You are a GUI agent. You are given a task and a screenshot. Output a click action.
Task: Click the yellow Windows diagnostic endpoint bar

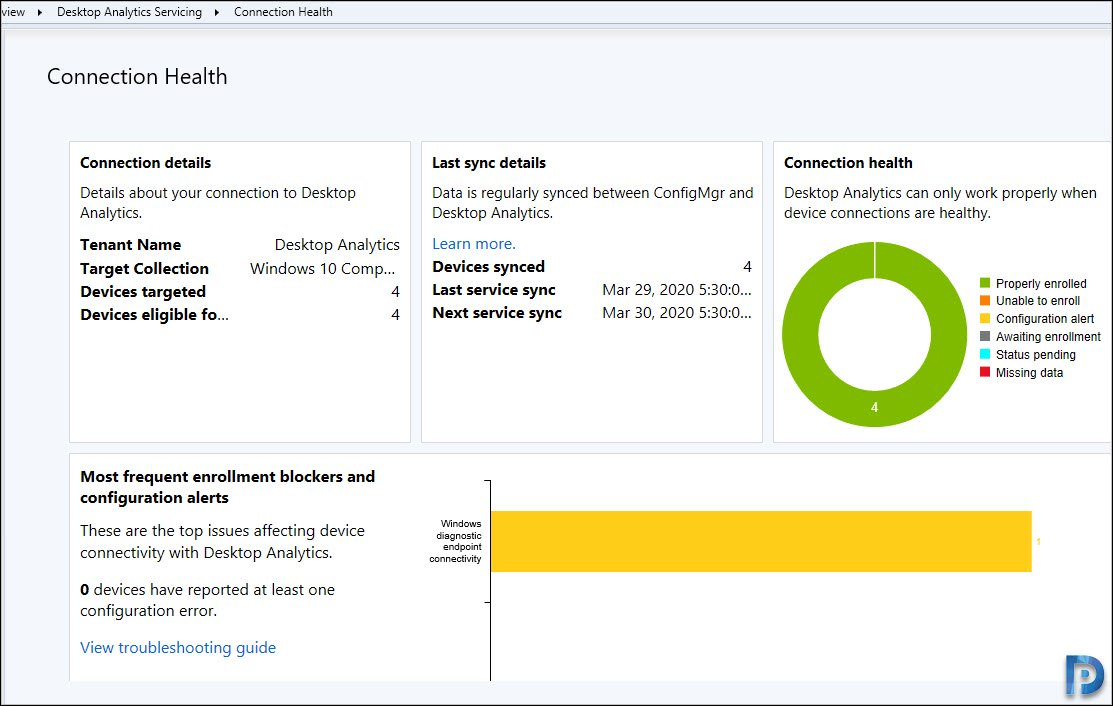click(x=761, y=541)
